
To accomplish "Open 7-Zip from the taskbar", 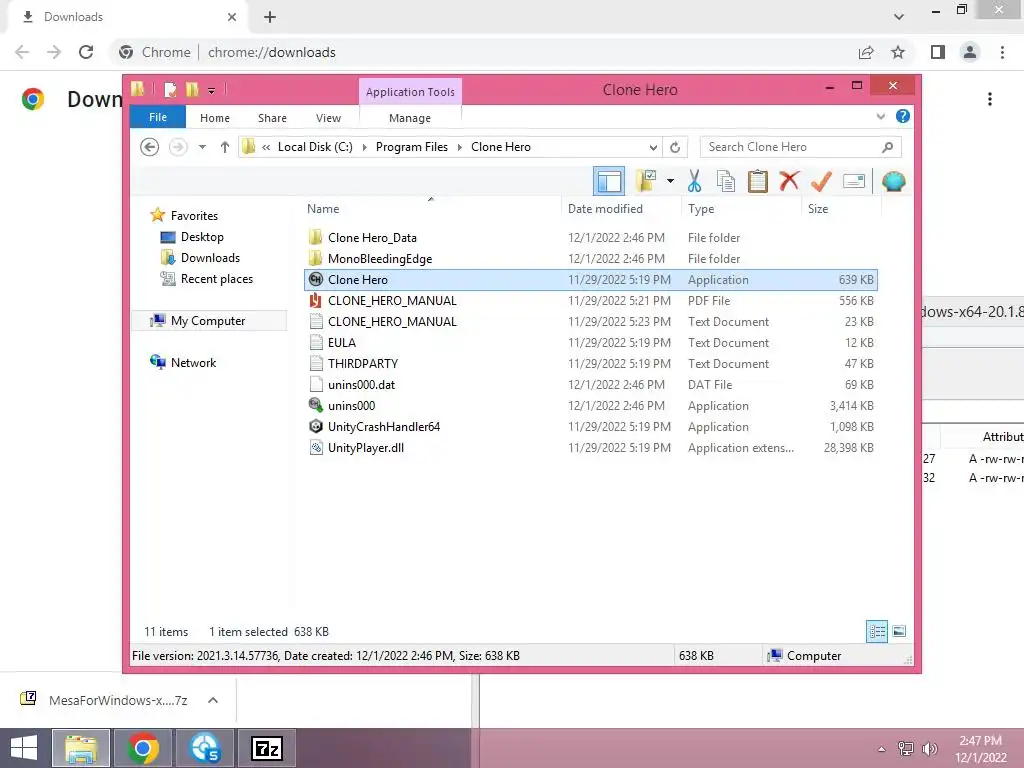I will point(266,748).
